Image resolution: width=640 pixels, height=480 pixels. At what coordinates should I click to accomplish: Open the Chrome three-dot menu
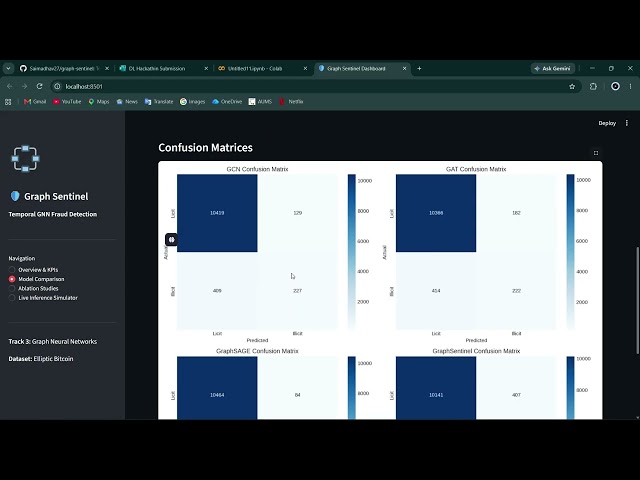pyautogui.click(x=631, y=86)
